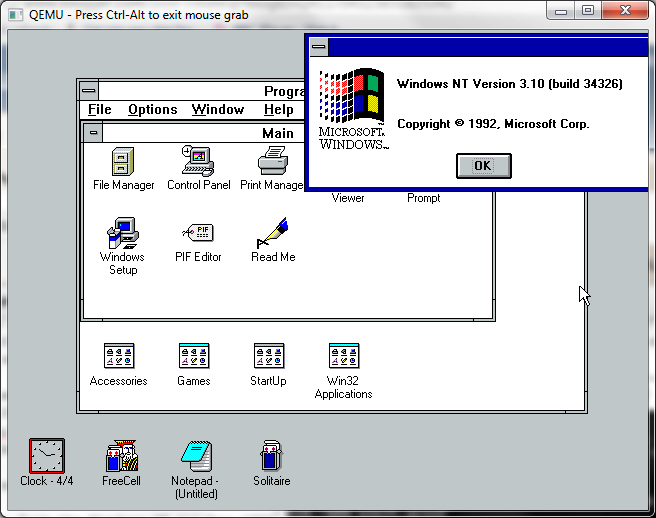Click the Microsoft Windows logo in About dialog
This screenshot has width=656, height=518.
pos(353,109)
